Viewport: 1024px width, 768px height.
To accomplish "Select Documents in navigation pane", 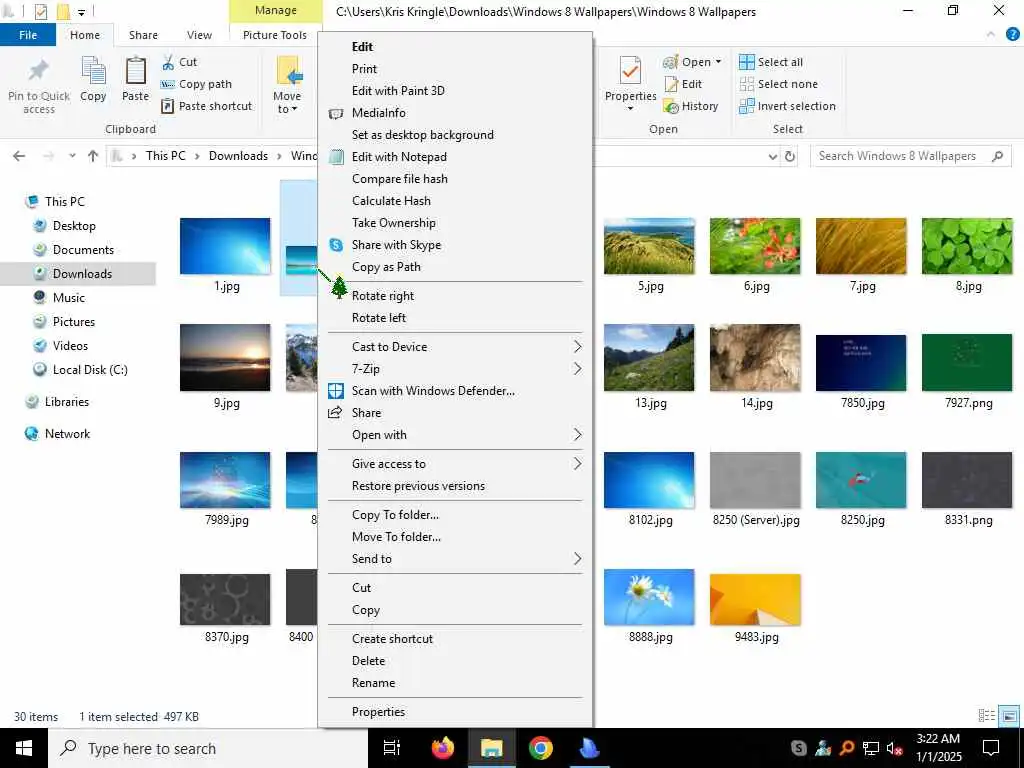I will (83, 250).
